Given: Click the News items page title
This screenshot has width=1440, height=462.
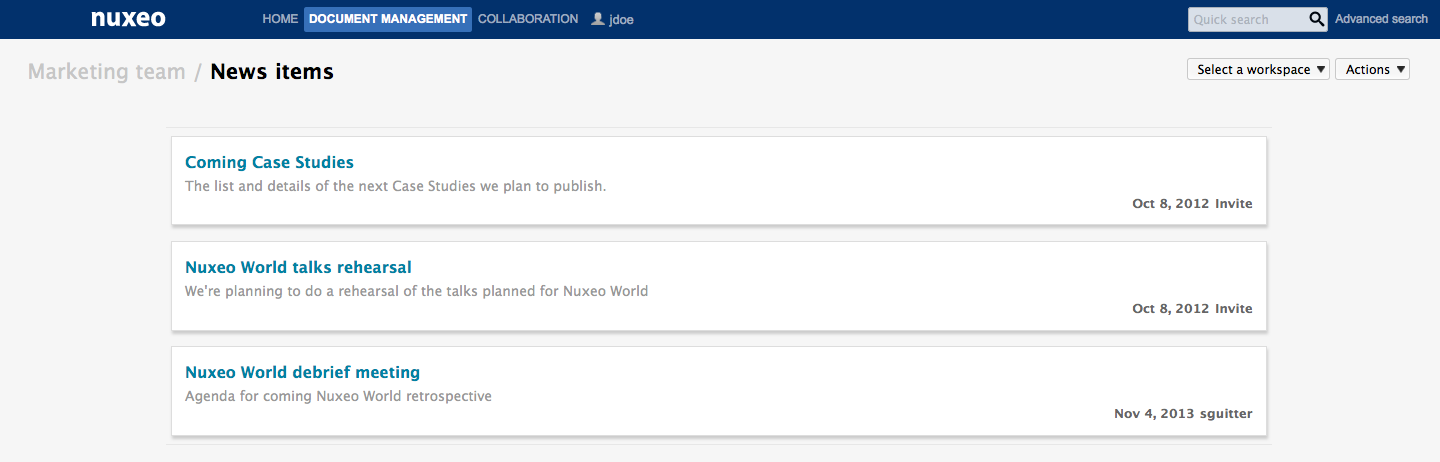Looking at the screenshot, I should click(x=272, y=72).
